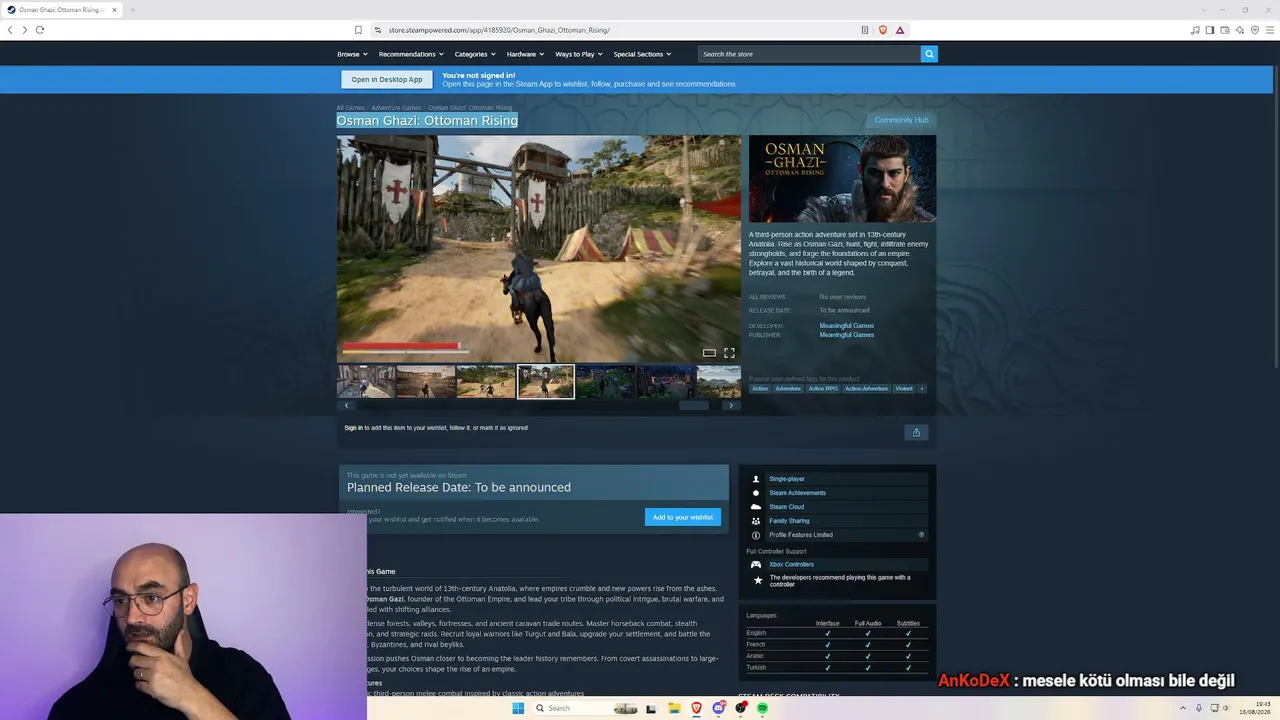Open the Brave VPN shield icon

[1255, 30]
